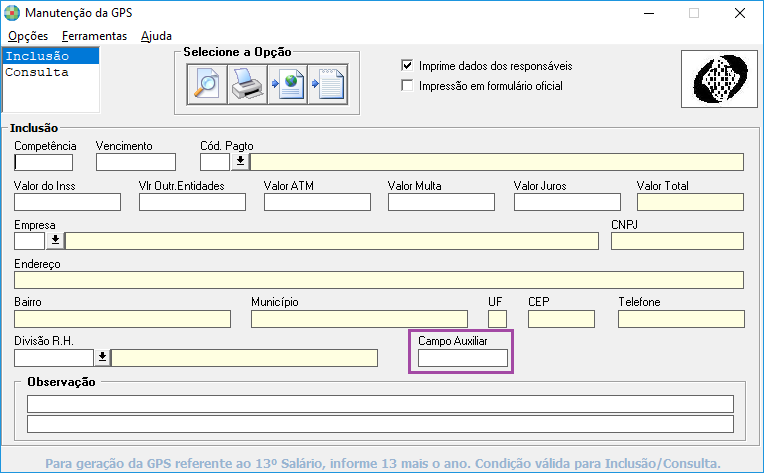This screenshot has width=764, height=473.
Task: Click the Empresa name description field
Action: 332,241
